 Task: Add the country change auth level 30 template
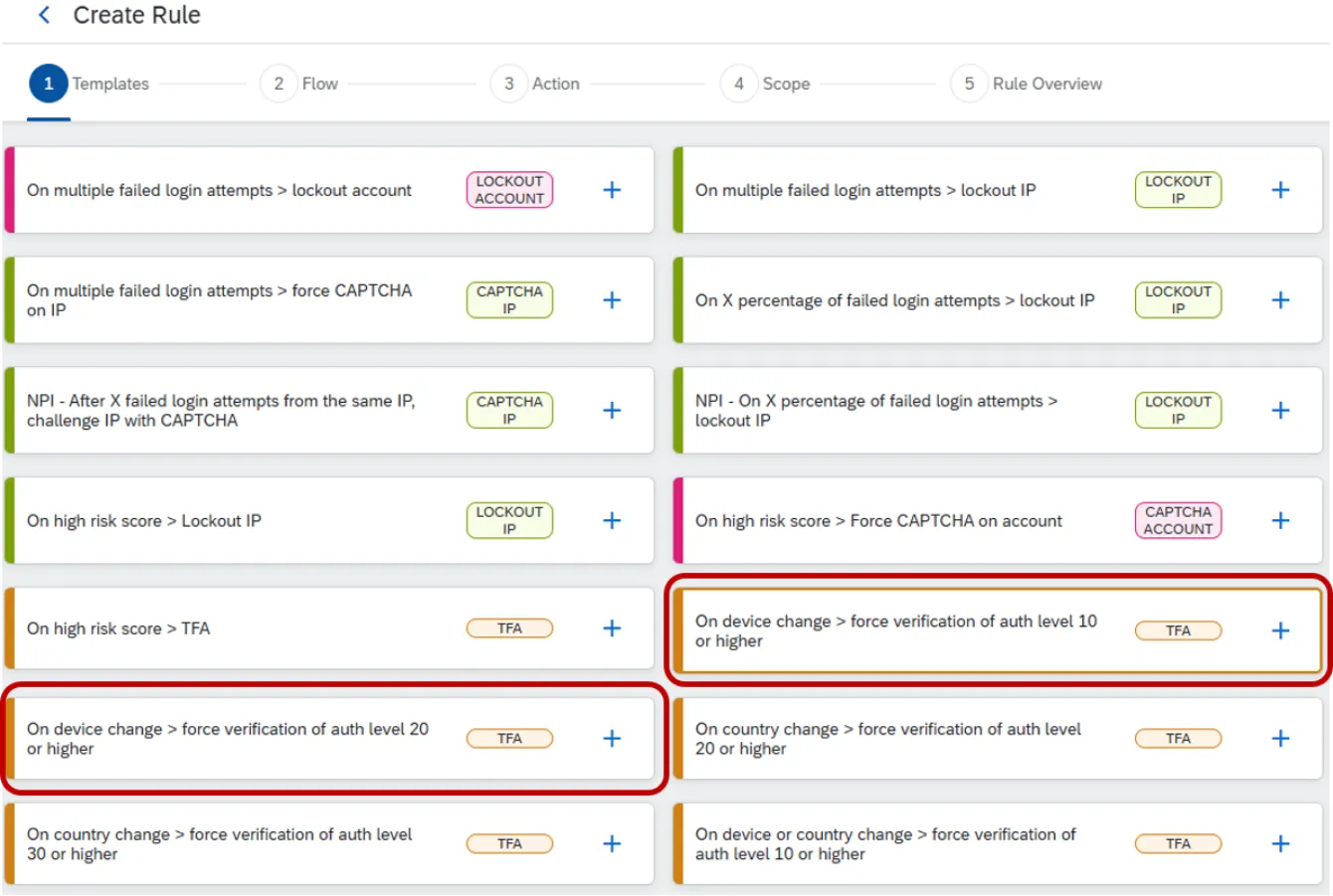(612, 844)
